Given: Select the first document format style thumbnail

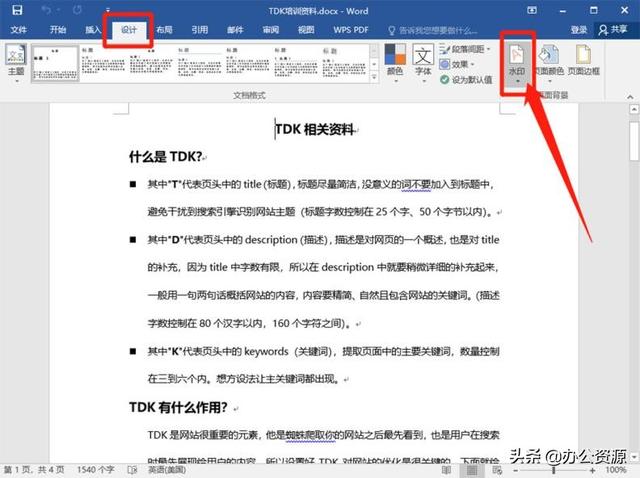Looking at the screenshot, I should (x=55, y=63).
